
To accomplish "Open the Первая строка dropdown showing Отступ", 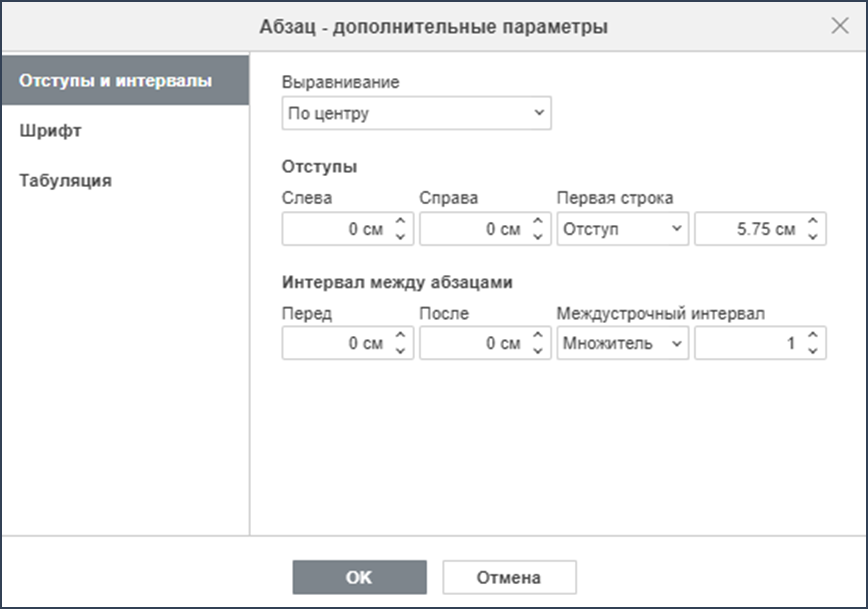I will [623, 229].
